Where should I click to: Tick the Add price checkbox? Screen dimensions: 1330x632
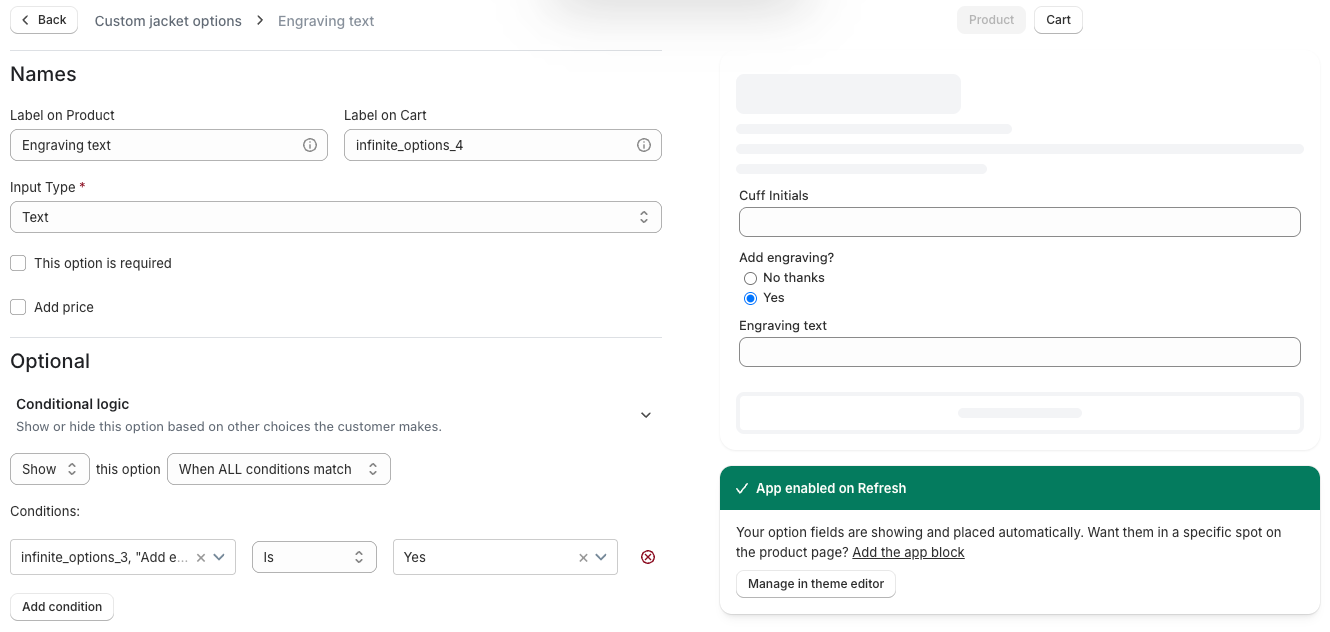pos(18,307)
